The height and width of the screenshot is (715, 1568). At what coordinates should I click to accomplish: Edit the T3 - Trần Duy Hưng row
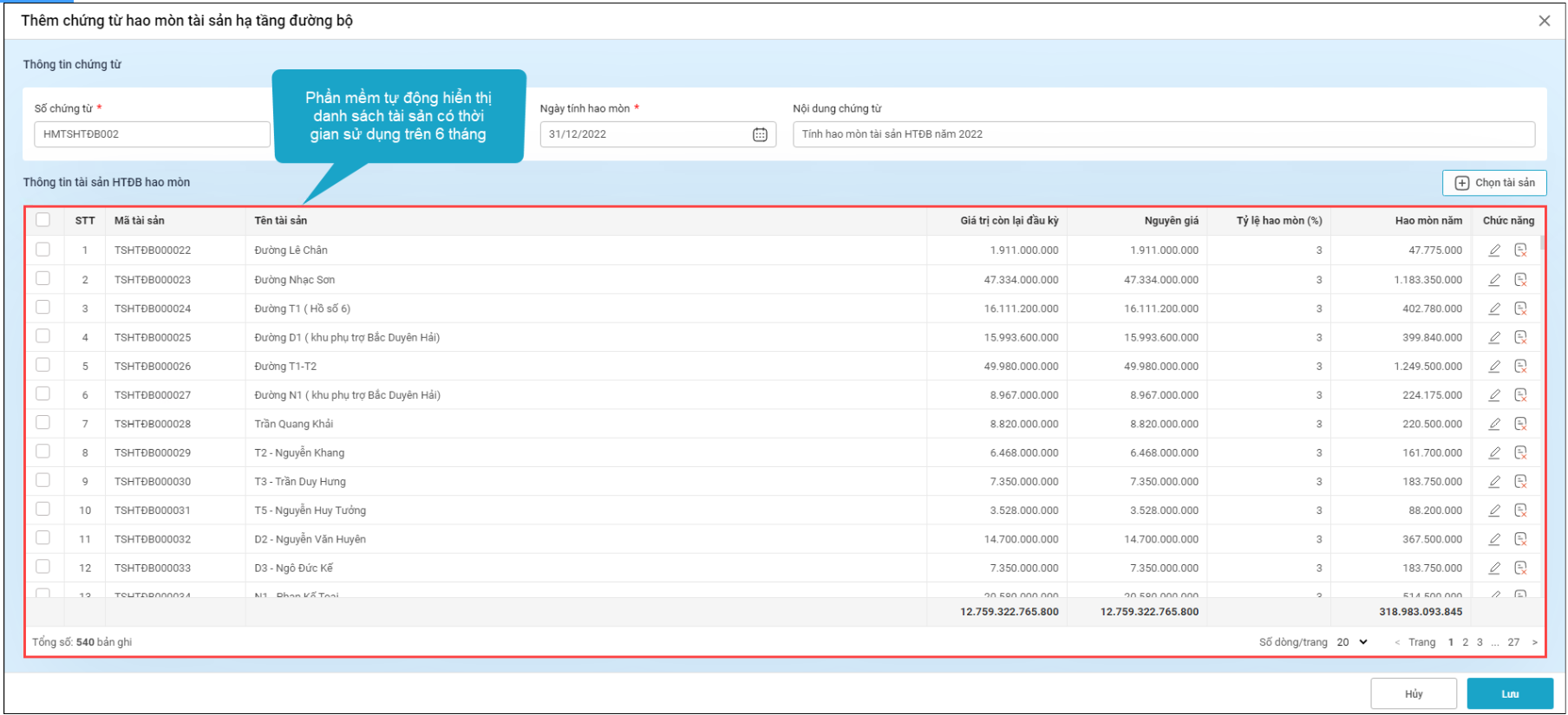click(1494, 482)
